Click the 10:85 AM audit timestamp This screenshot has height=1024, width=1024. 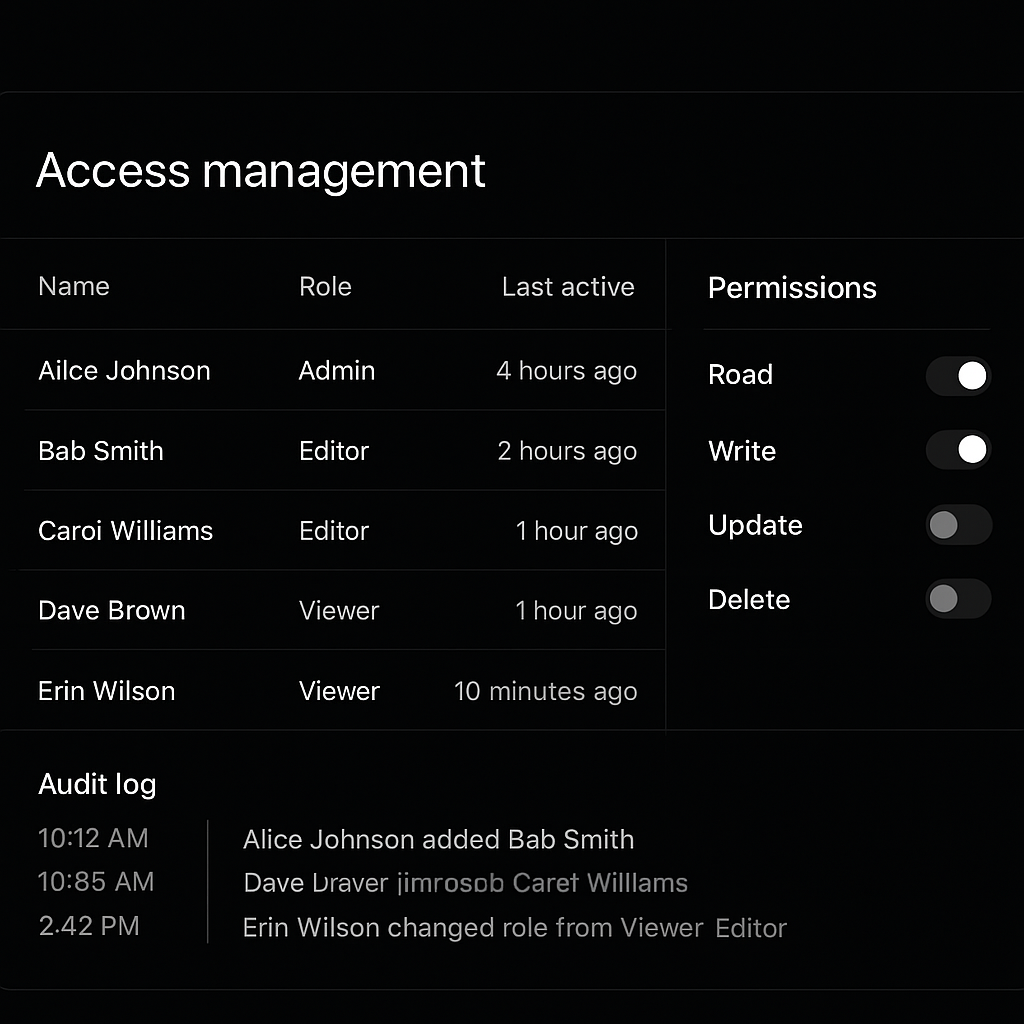pos(96,882)
